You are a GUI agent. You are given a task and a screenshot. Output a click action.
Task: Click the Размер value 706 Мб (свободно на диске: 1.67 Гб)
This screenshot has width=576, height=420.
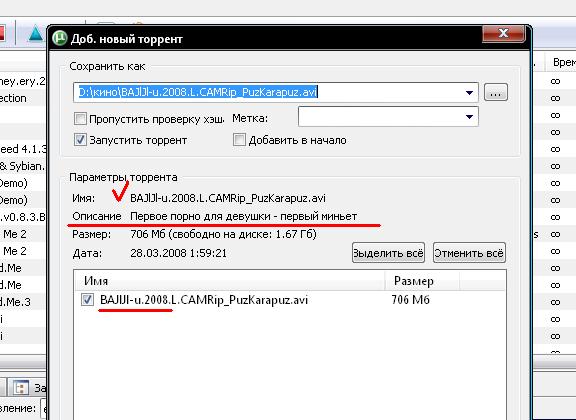point(223,234)
